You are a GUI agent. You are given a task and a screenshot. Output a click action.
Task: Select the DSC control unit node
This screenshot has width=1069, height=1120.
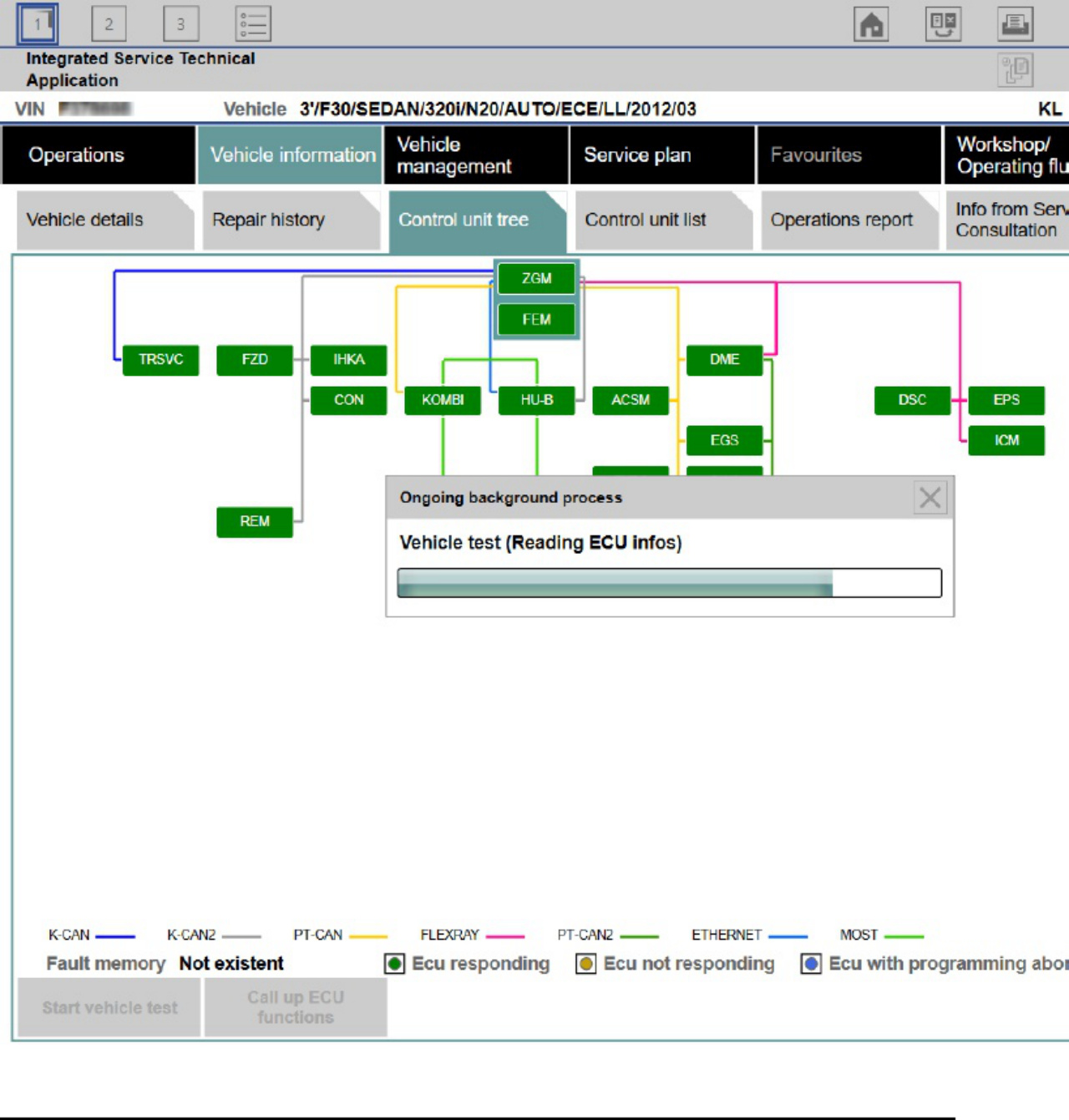913,400
